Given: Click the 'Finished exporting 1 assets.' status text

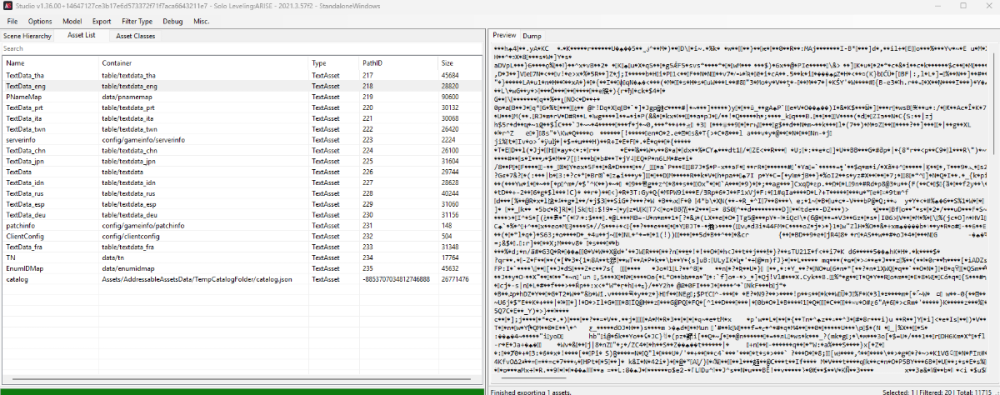Looking at the screenshot, I should pyautogui.click(x=531, y=391).
